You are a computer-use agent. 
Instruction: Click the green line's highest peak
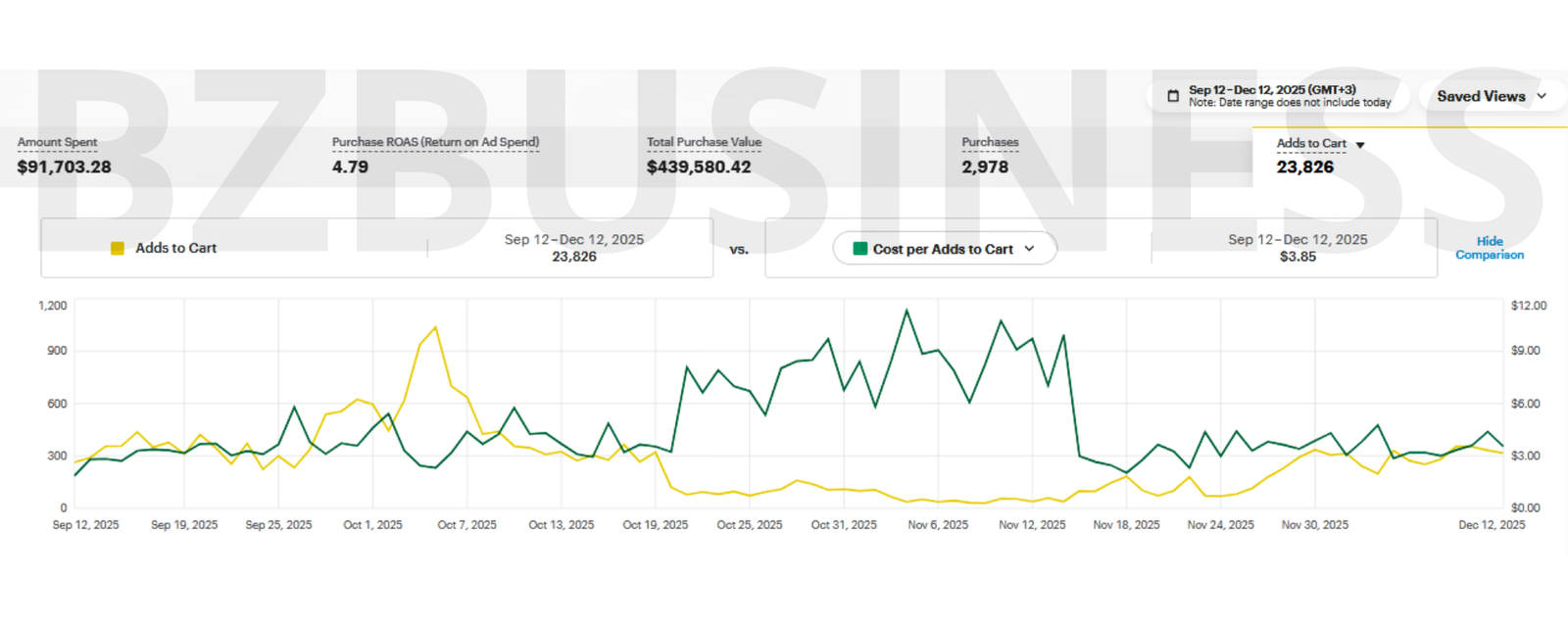pyautogui.click(x=906, y=311)
